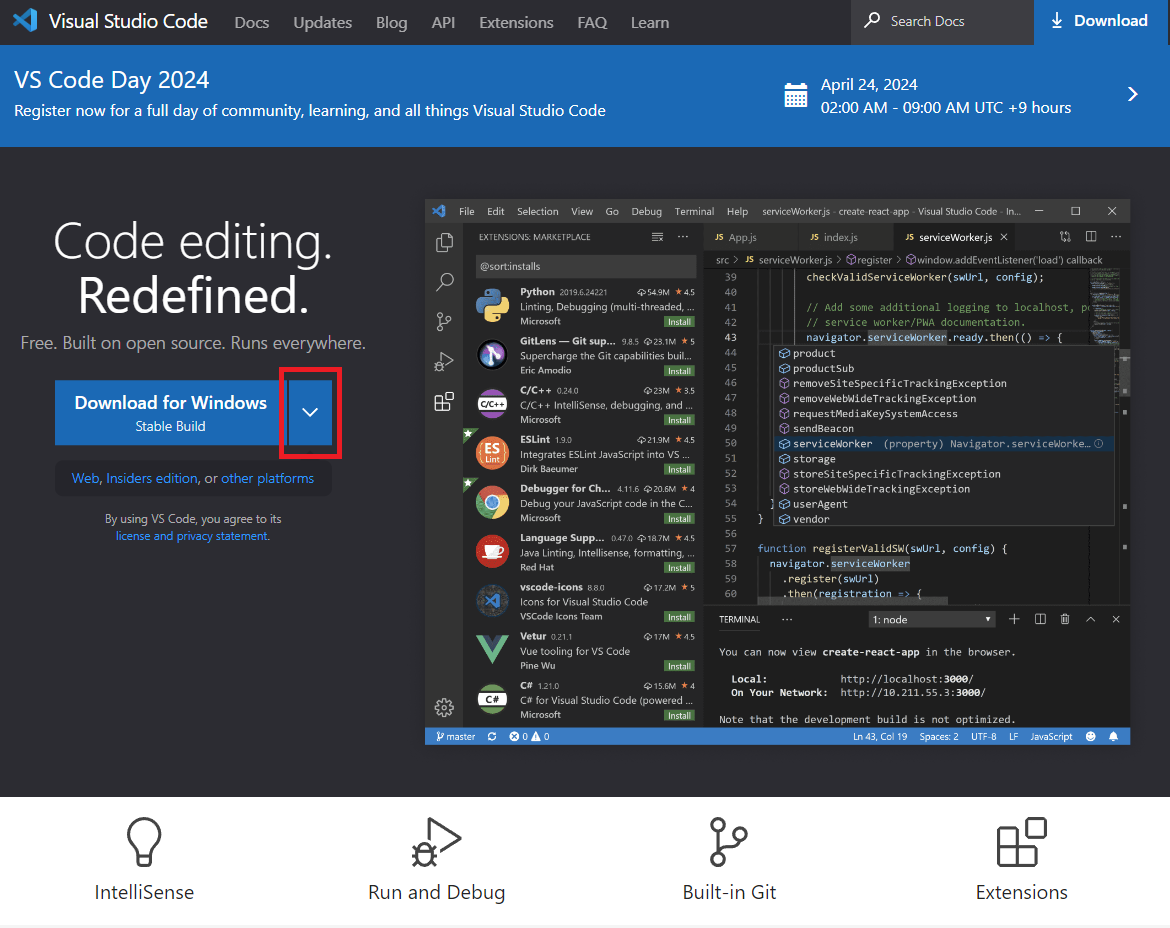
Task: Open the Run and Debug icon in the activity bar
Action: click(x=444, y=362)
